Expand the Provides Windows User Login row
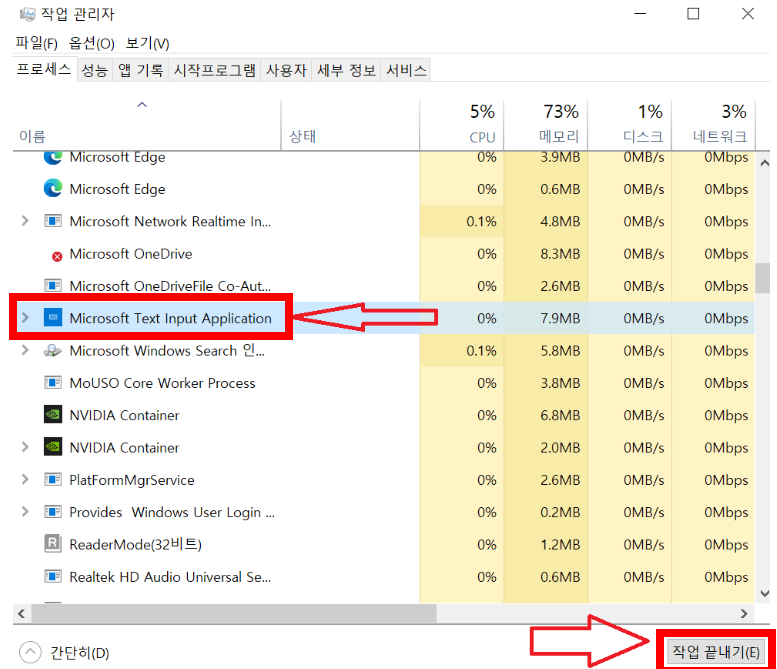The width and height of the screenshot is (777, 669). 25,512
